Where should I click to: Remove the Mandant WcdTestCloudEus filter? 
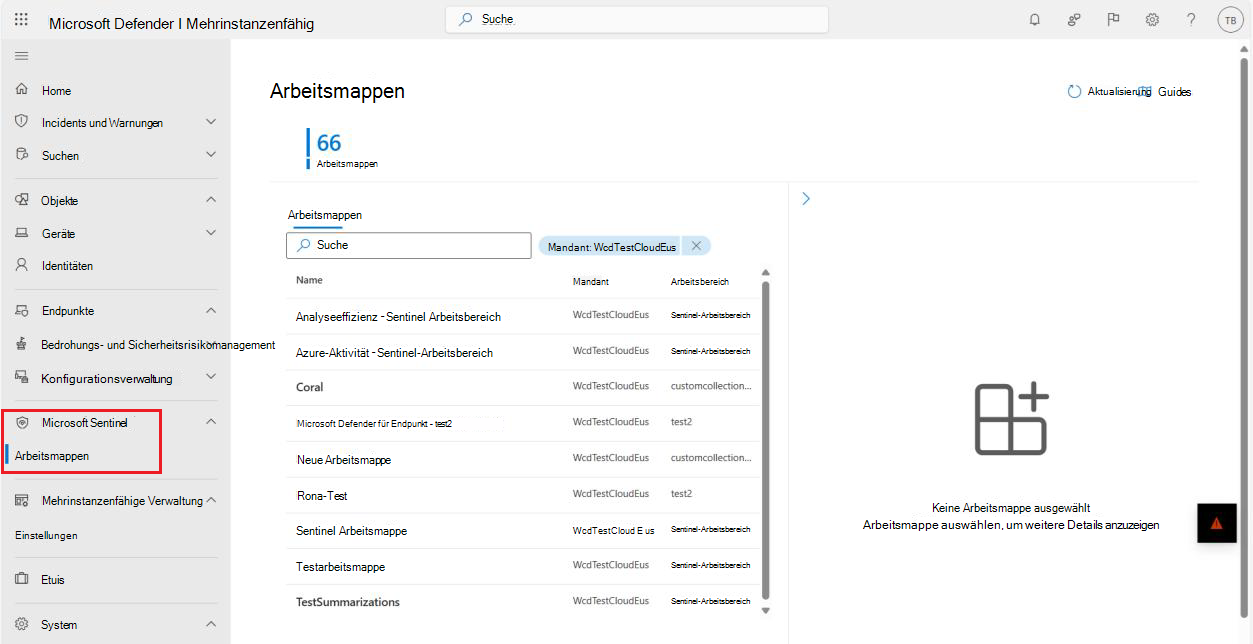click(x=696, y=246)
